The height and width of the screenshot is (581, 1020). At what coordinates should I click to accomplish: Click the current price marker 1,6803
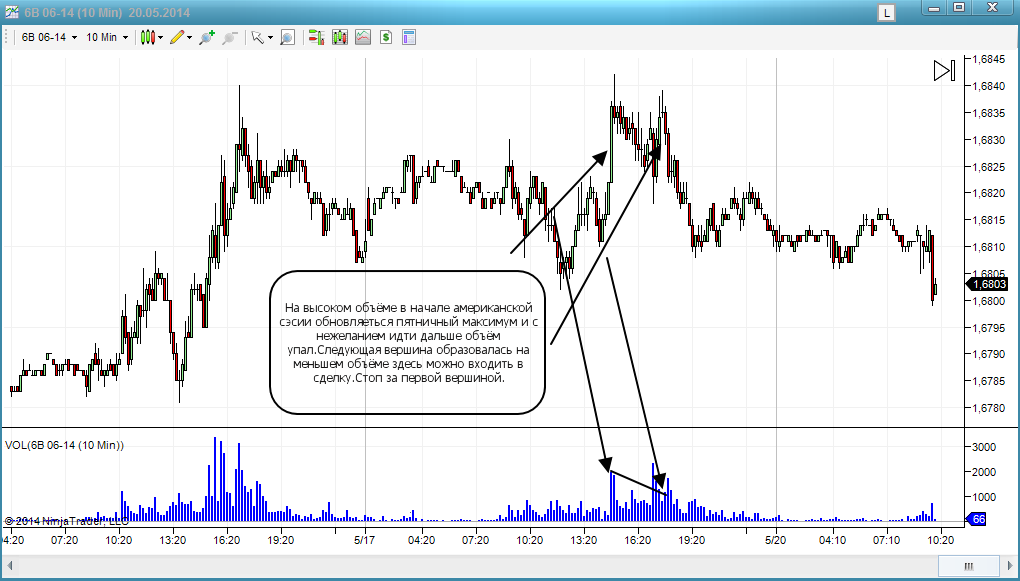click(988, 284)
